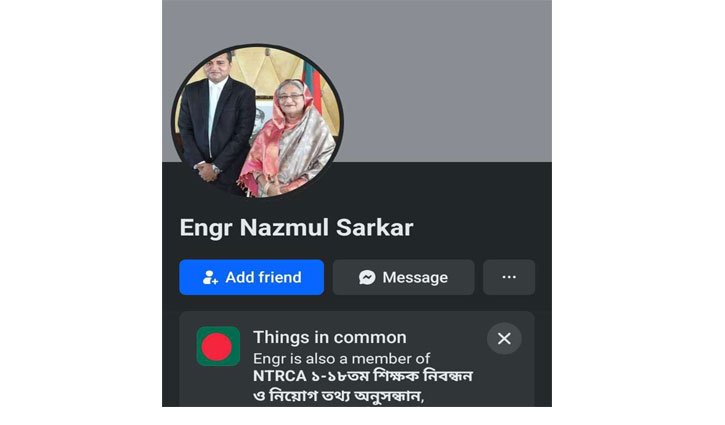The image size is (725, 425).
Task: Click the red circle of the flag icon
Action: 216,347
